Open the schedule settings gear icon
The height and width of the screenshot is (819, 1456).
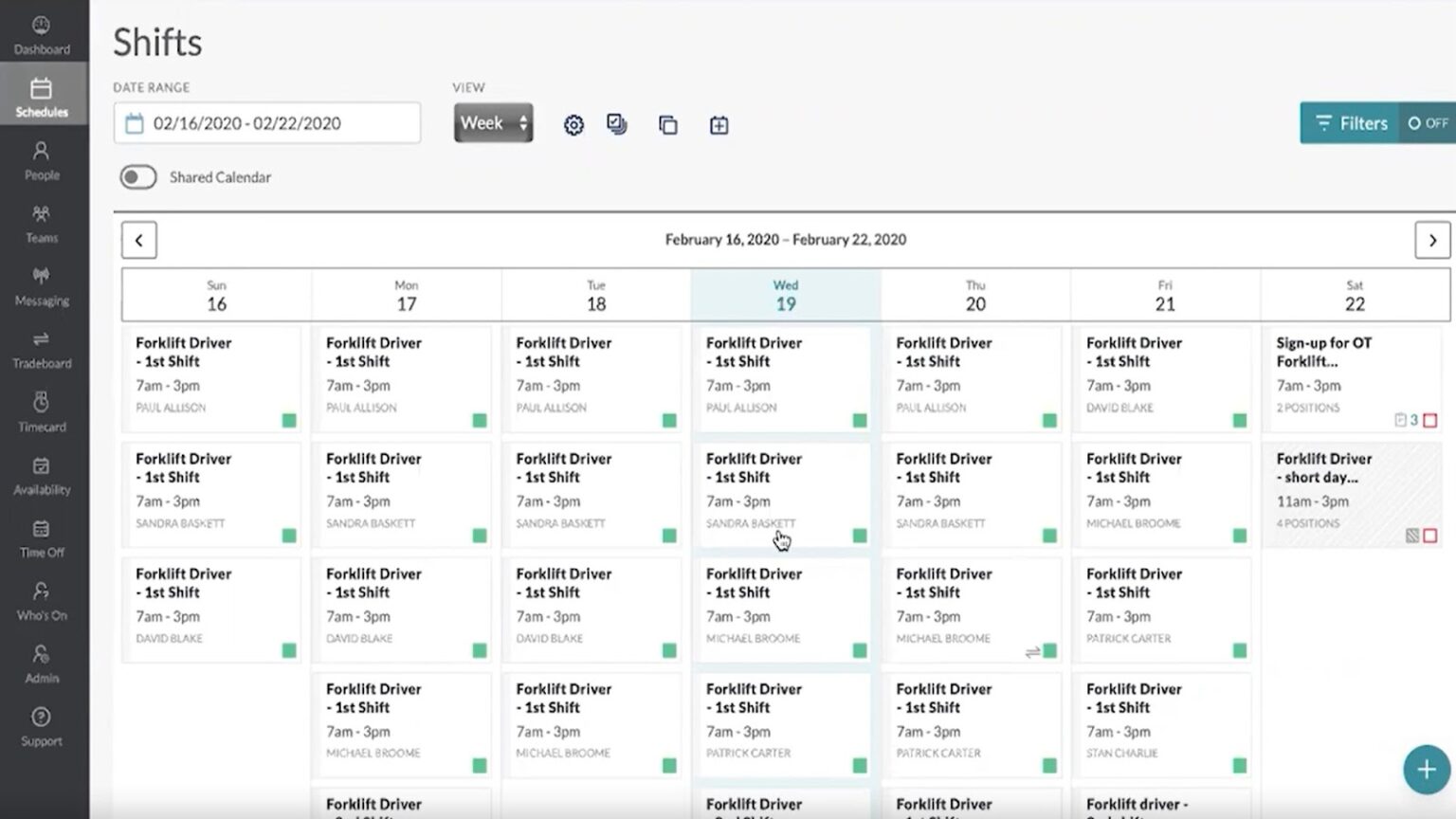(x=573, y=124)
